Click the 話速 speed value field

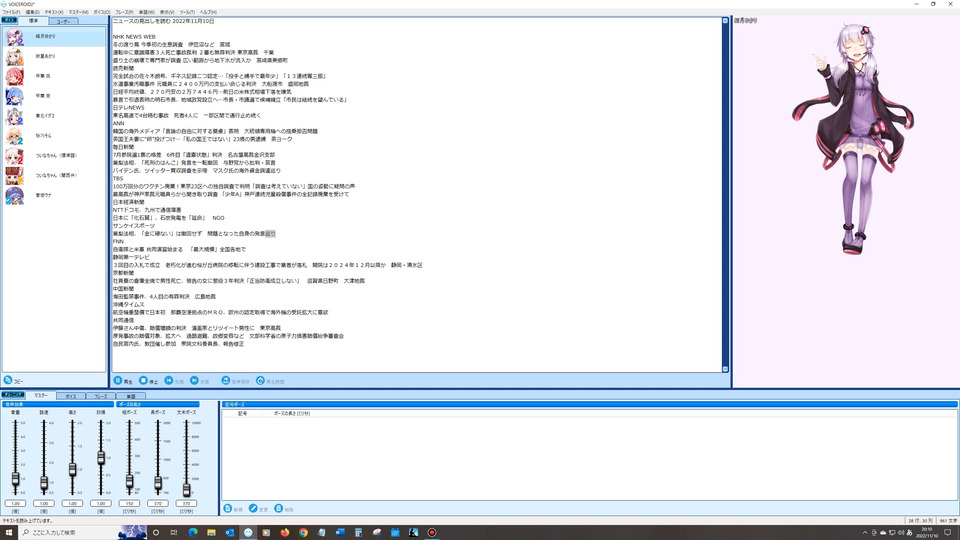click(44, 503)
